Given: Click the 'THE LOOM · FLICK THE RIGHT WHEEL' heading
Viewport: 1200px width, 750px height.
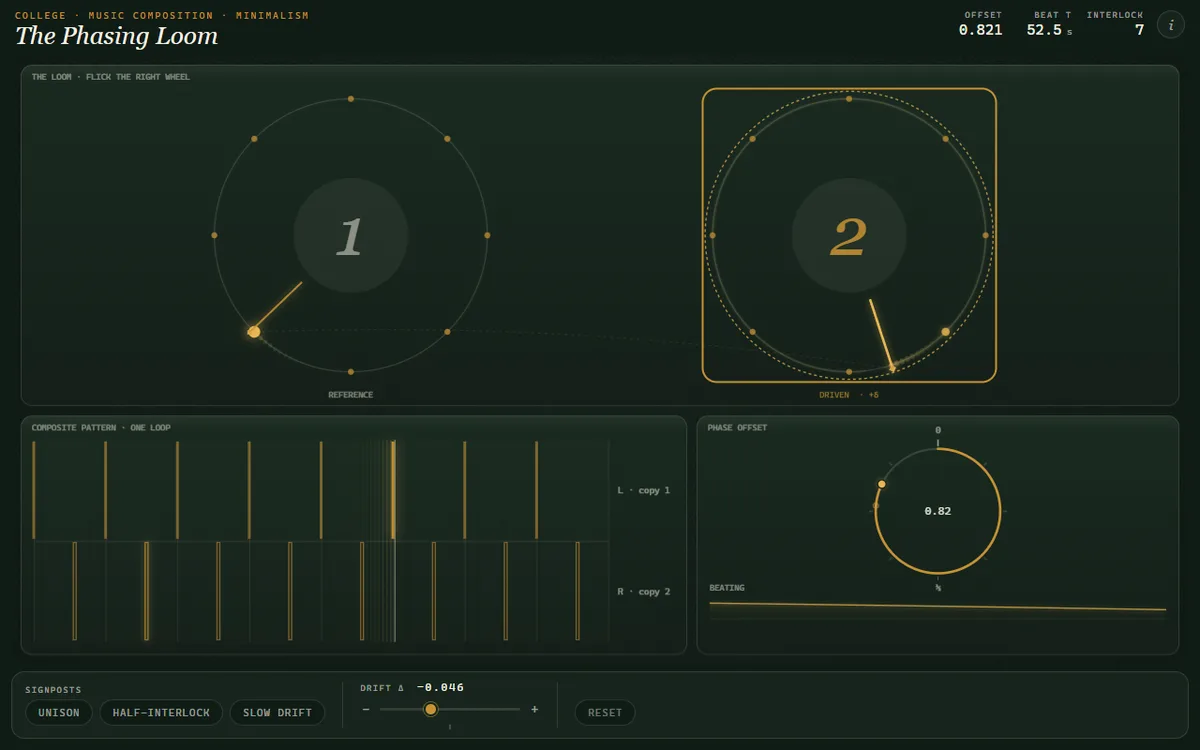Looking at the screenshot, I should click(x=111, y=77).
